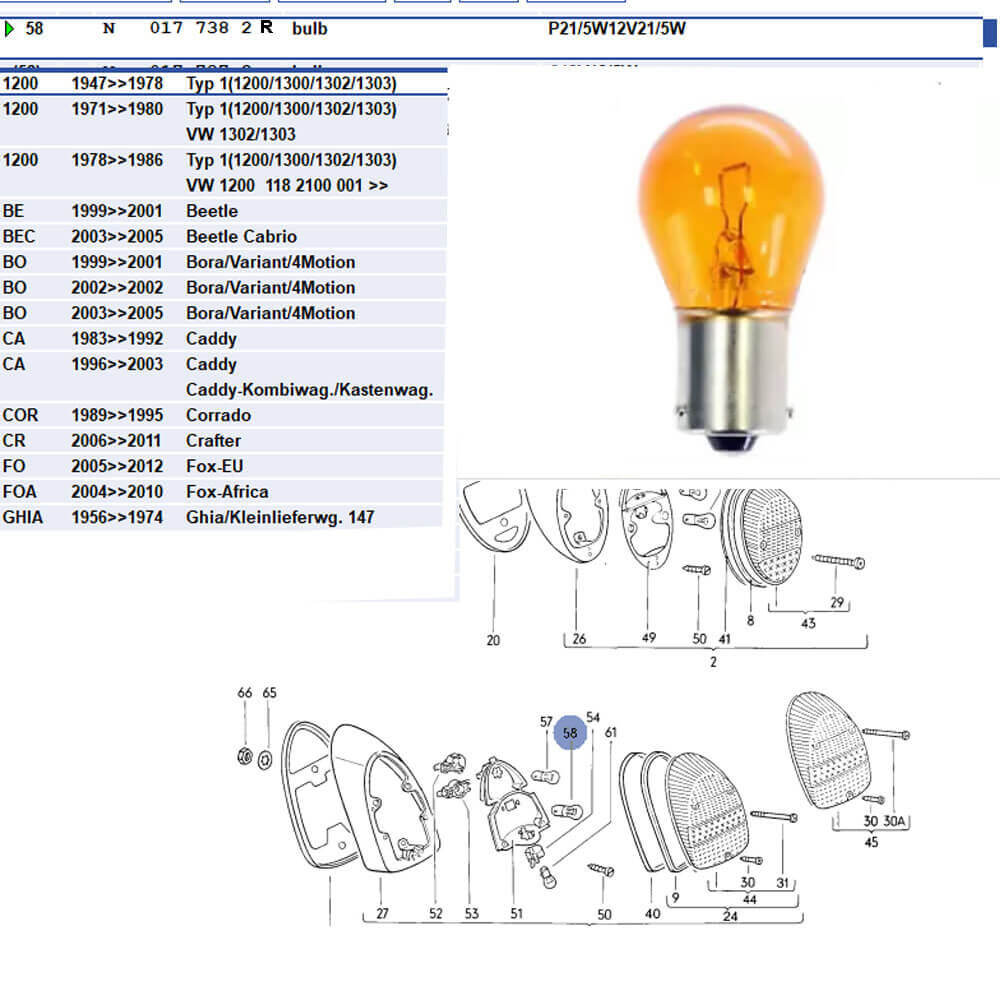The height and width of the screenshot is (1000, 1000).
Task: Click callout number 20 in upper diagram
Action: (x=493, y=640)
